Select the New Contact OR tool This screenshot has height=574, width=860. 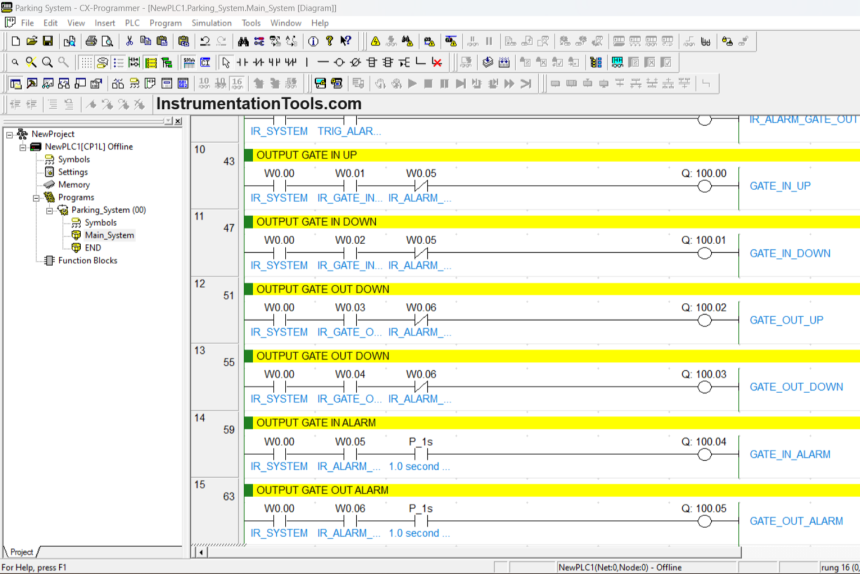tap(274, 62)
